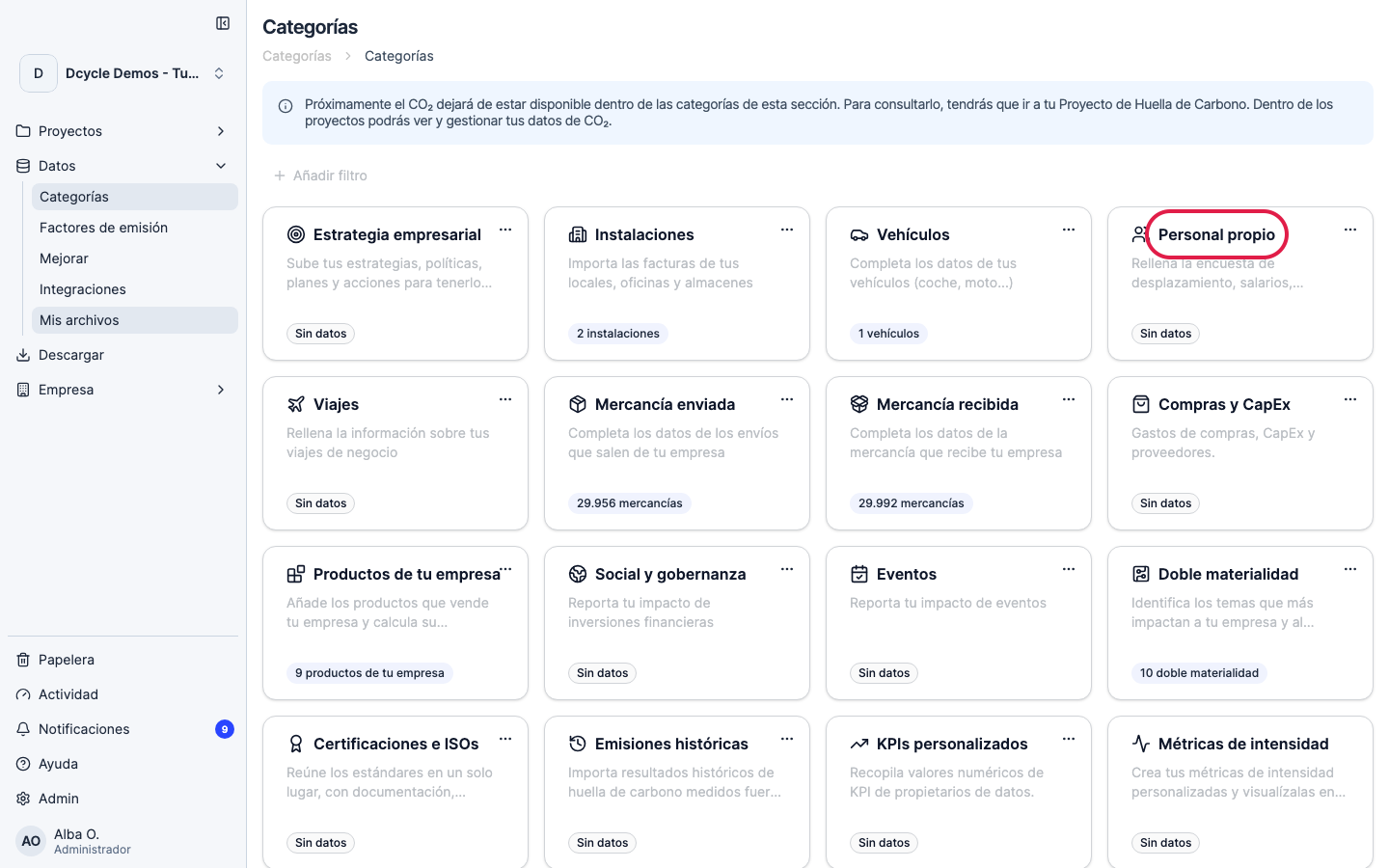Click the Mercancía enviada box icon
1389x868 pixels.
pos(578,404)
